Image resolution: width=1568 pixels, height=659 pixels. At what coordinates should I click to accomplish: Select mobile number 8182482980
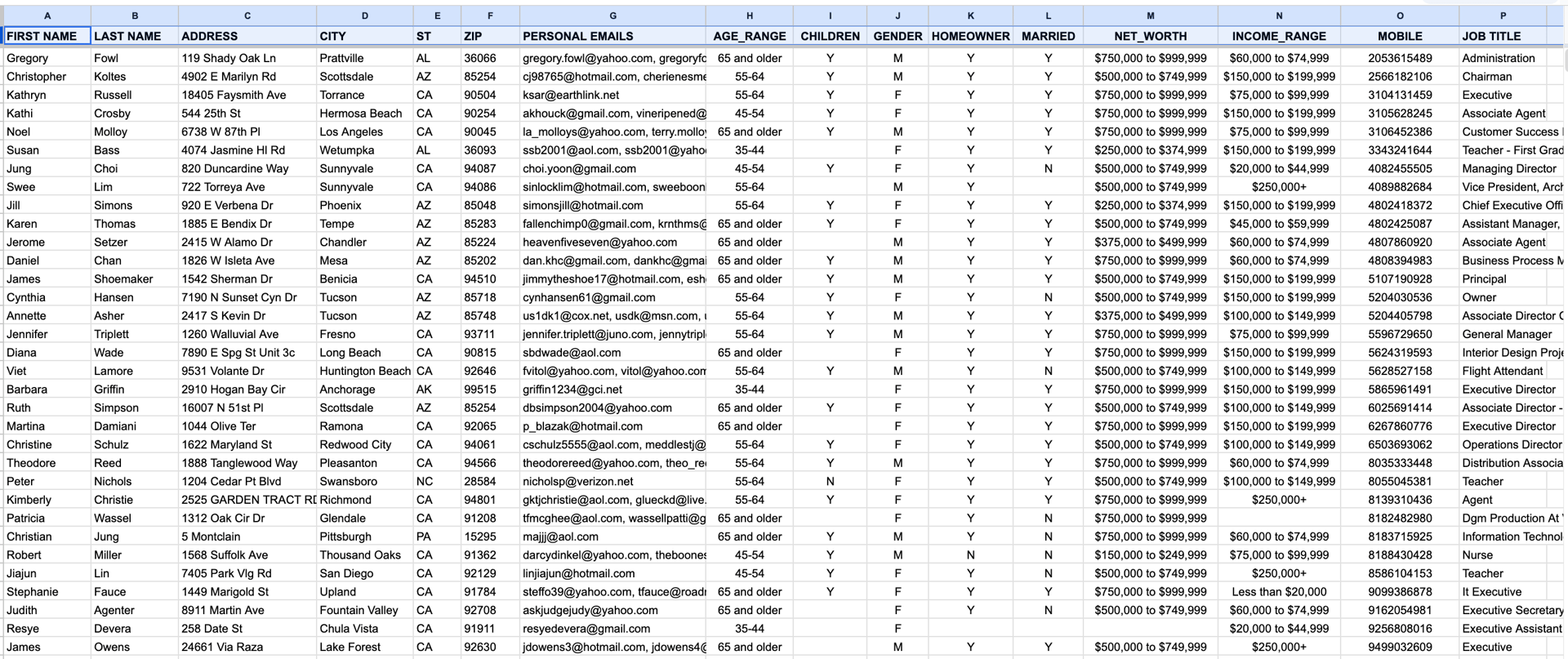coord(1400,518)
